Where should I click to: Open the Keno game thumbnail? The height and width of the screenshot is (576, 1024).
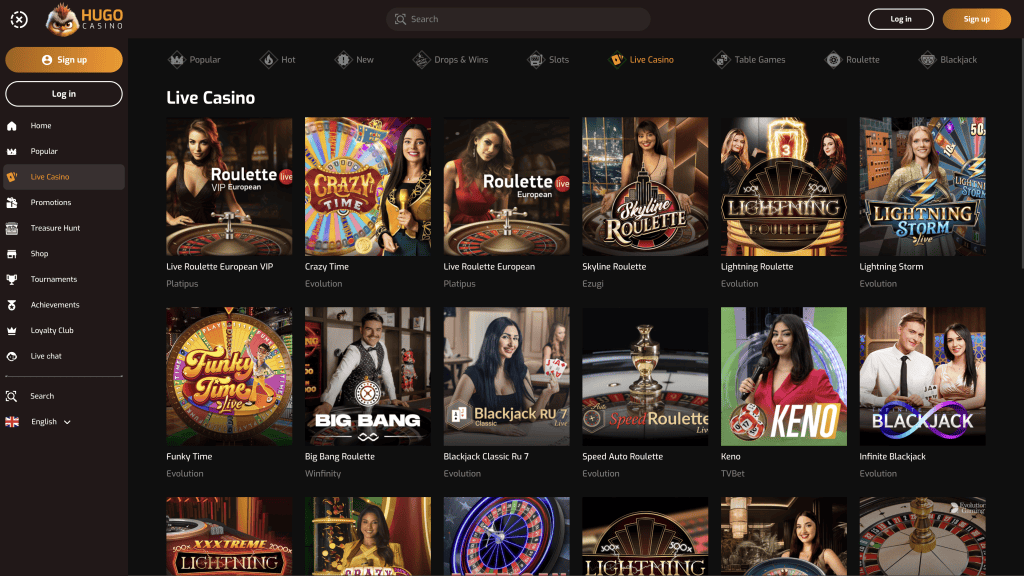coord(784,377)
